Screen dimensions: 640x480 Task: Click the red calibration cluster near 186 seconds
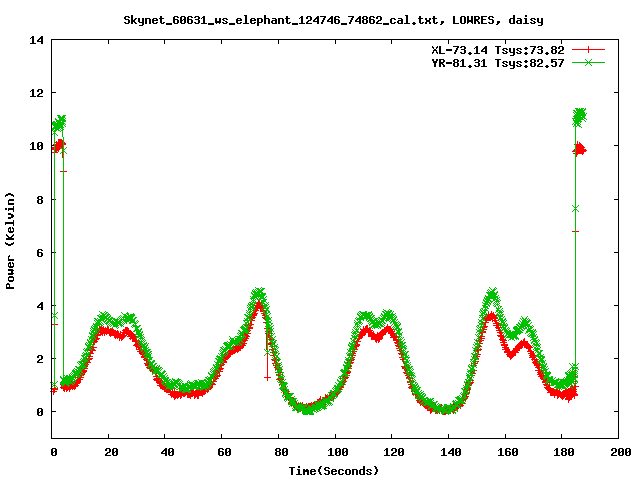click(579, 150)
